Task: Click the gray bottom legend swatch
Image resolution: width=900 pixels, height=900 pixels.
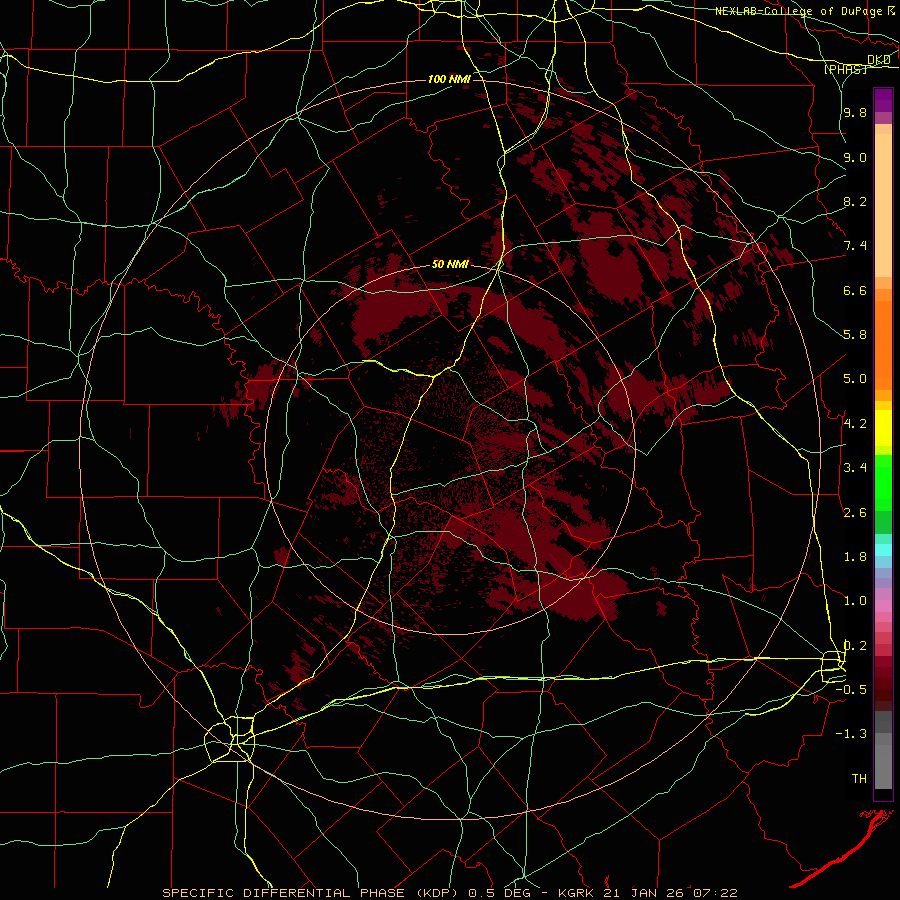Action: (883, 766)
